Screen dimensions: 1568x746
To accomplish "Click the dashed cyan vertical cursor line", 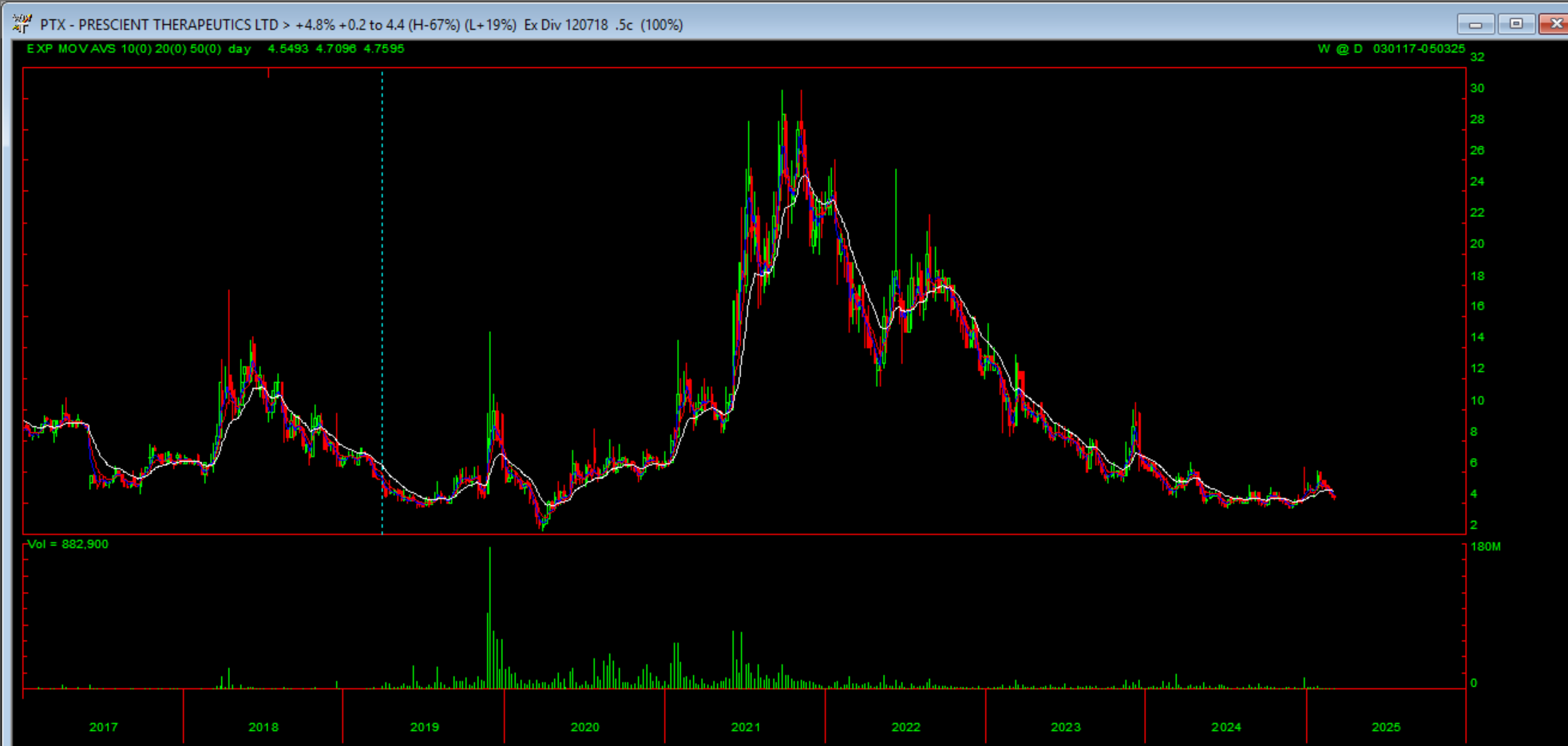I will pyautogui.click(x=382, y=302).
